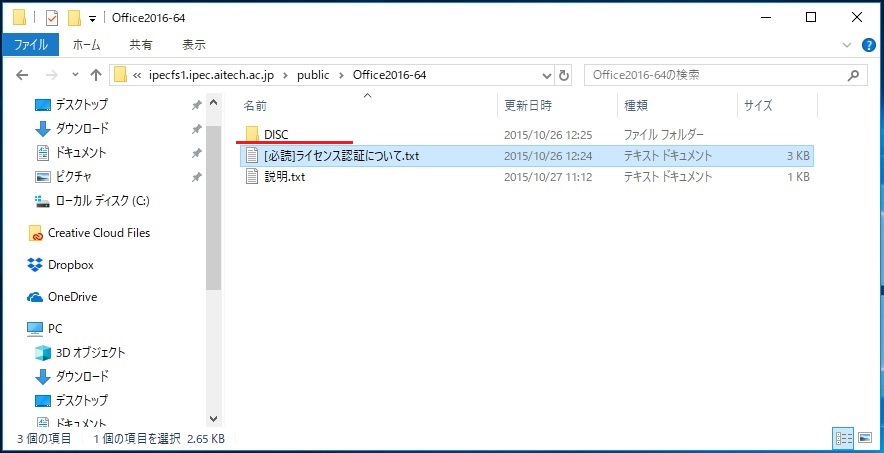Click the Office2016-64 breadcrumb segment
Screen dimensions: 884x453
coord(390,75)
